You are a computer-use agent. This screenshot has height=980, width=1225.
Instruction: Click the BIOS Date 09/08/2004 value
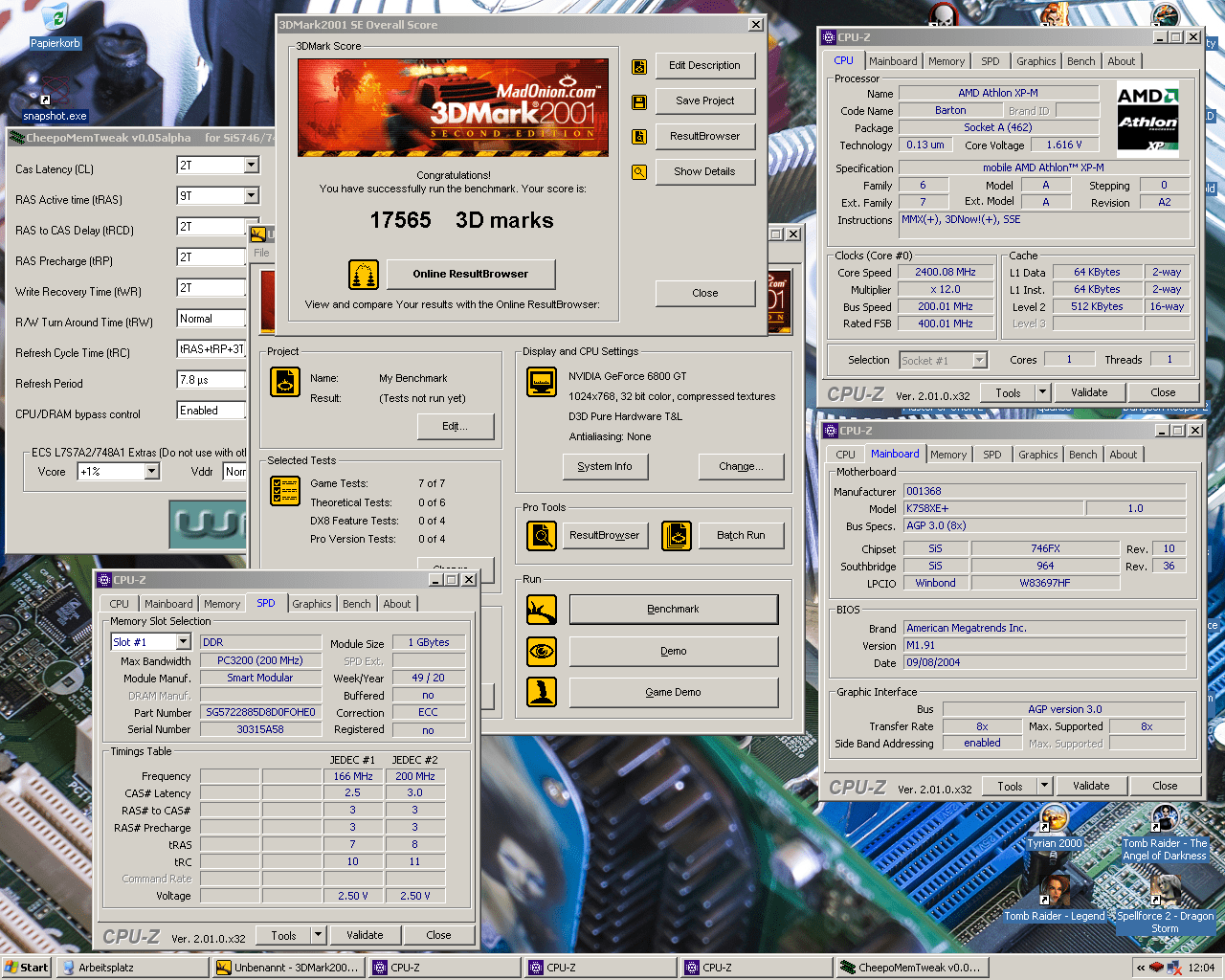pos(1044,662)
